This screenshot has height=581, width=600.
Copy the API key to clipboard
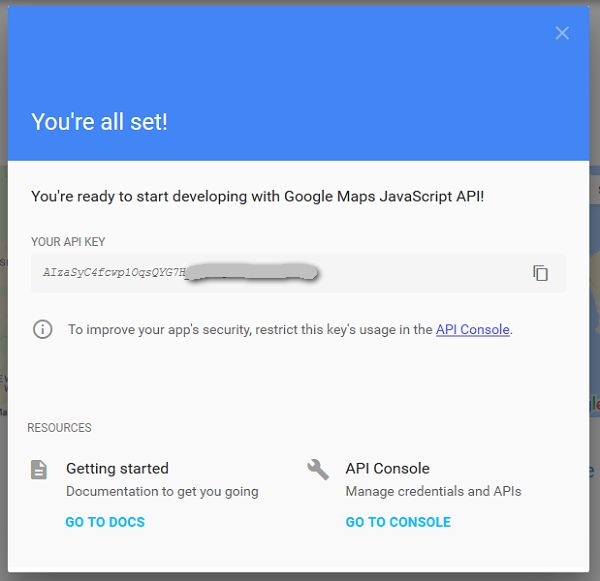[x=540, y=273]
